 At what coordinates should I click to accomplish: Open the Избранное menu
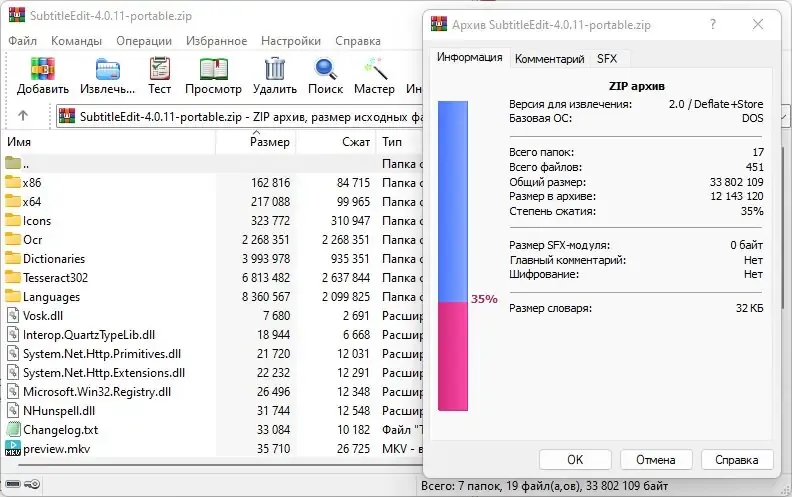coord(216,41)
